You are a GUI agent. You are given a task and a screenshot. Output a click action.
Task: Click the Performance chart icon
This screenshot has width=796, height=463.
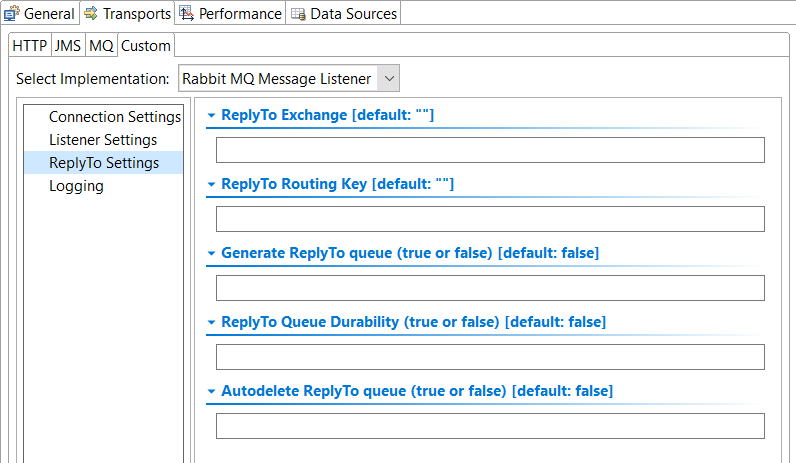click(187, 14)
